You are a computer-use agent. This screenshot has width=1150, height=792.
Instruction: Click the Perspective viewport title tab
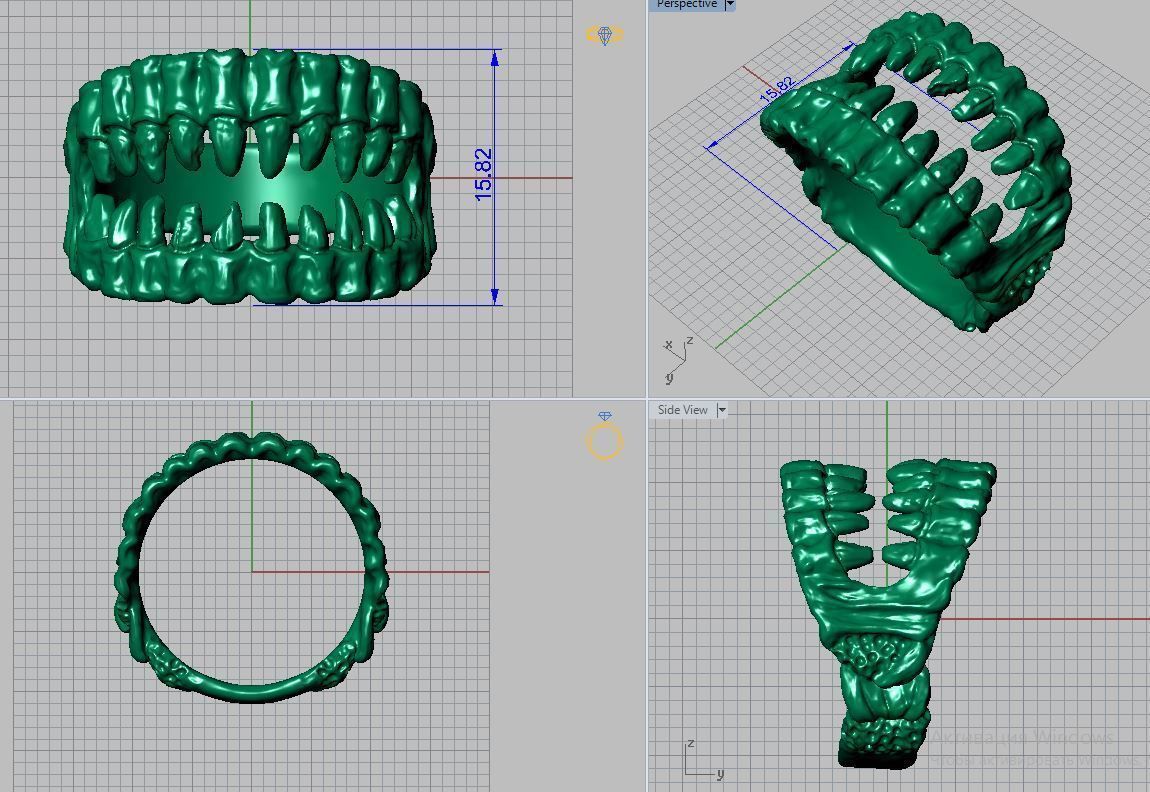click(686, 4)
